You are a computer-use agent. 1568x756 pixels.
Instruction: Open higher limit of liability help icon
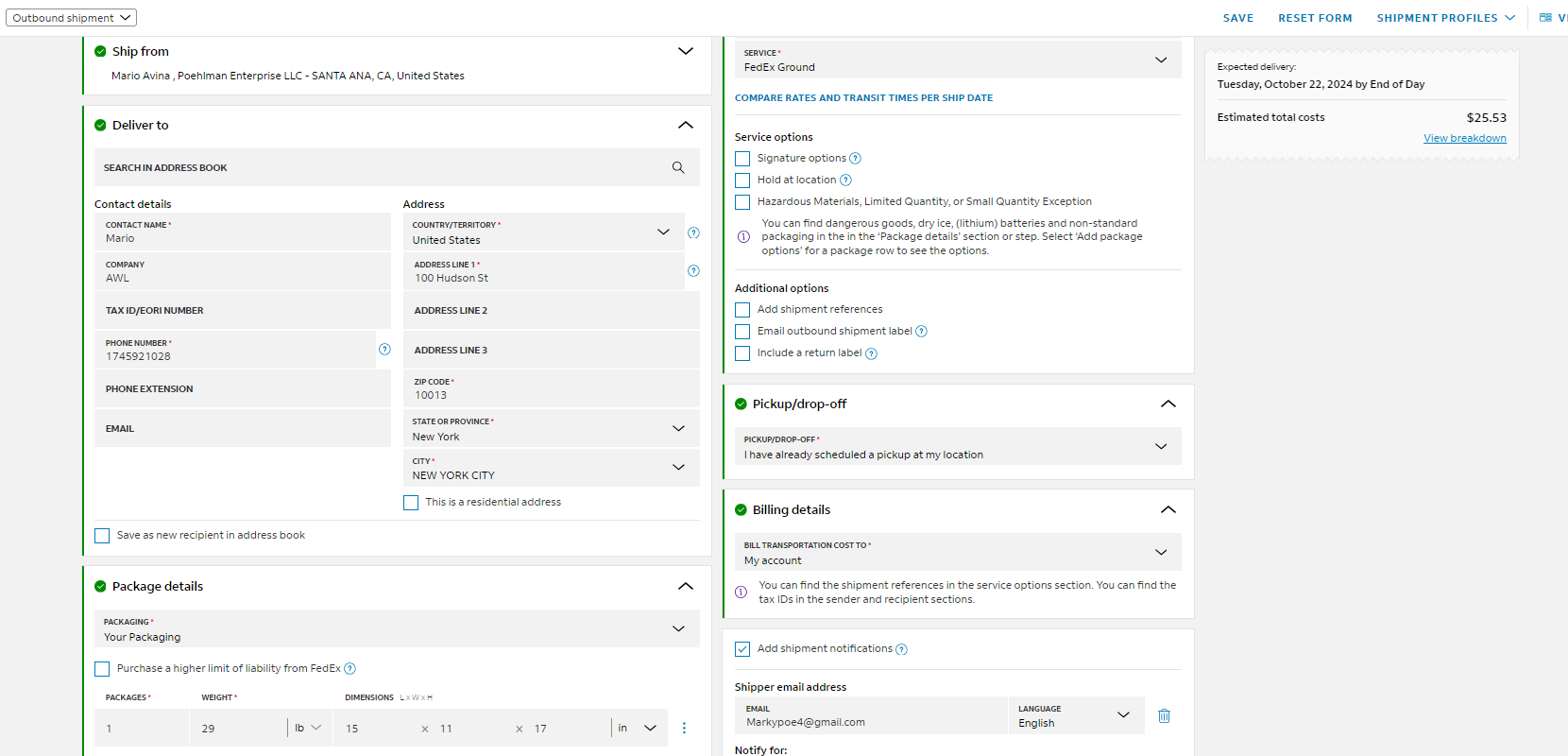[349, 669]
